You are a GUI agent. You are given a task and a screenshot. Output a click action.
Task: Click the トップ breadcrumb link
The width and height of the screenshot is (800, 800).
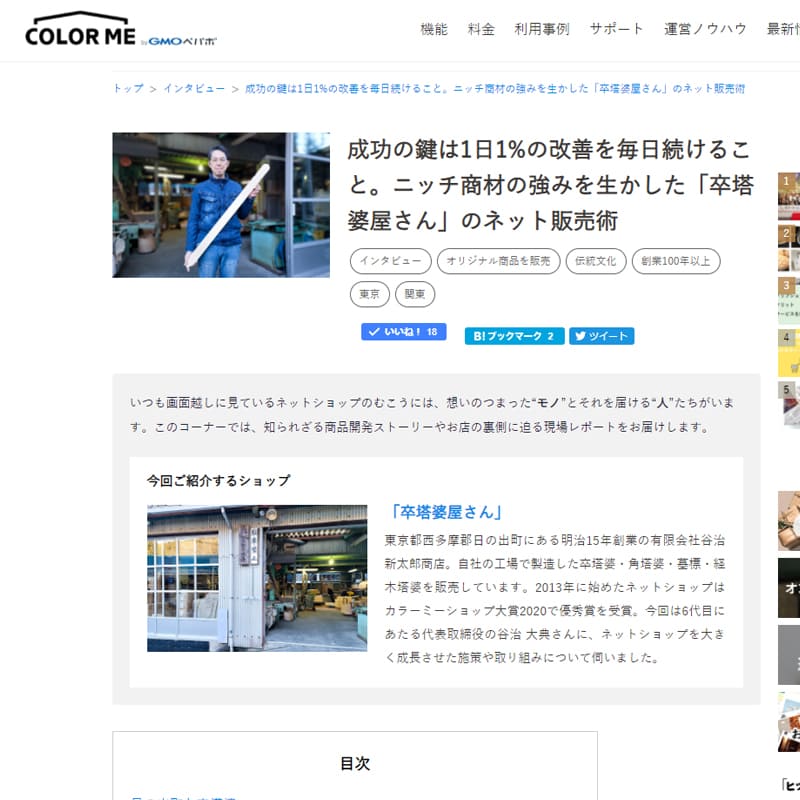(x=128, y=88)
